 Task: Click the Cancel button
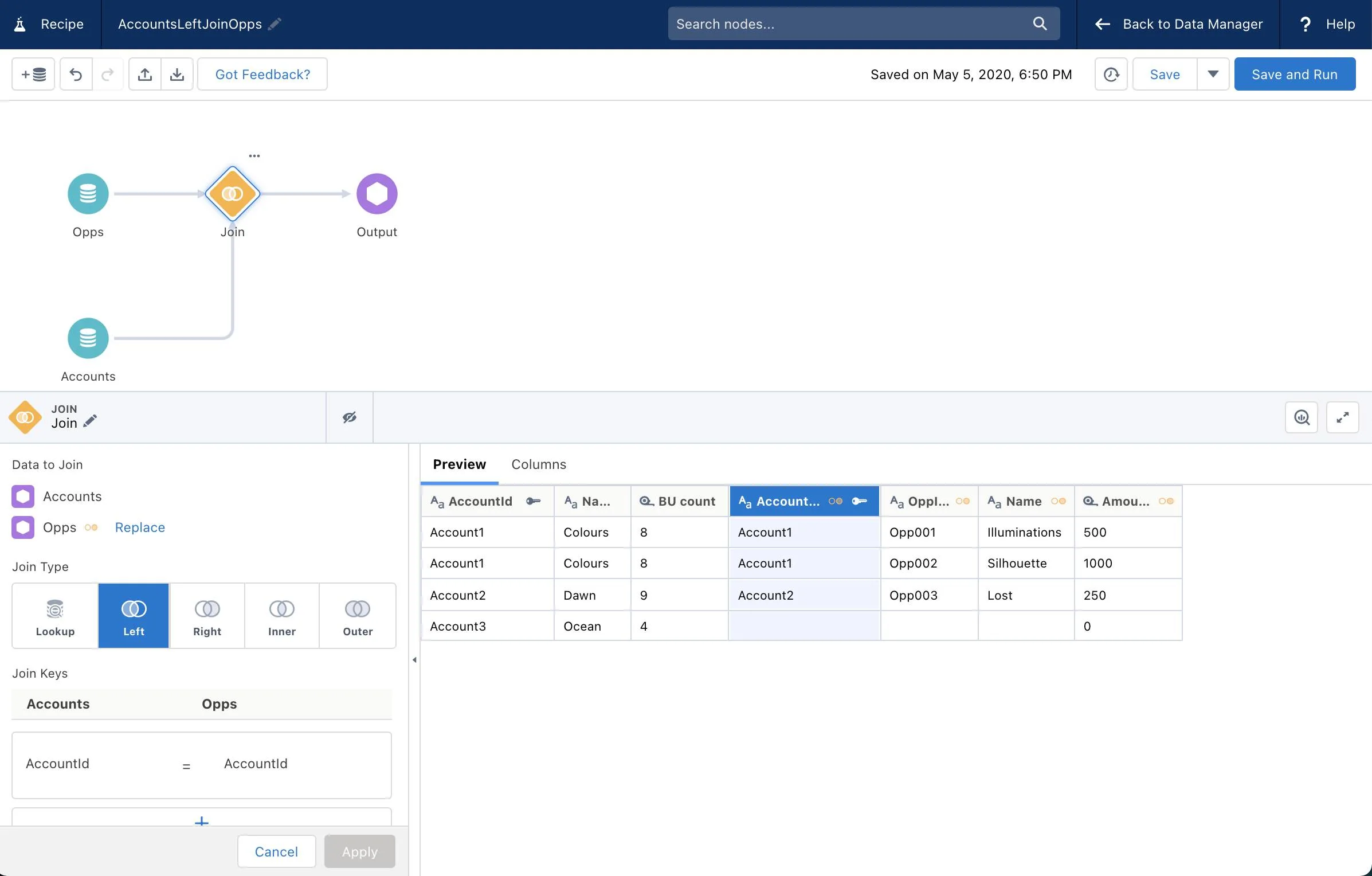pyautogui.click(x=276, y=852)
